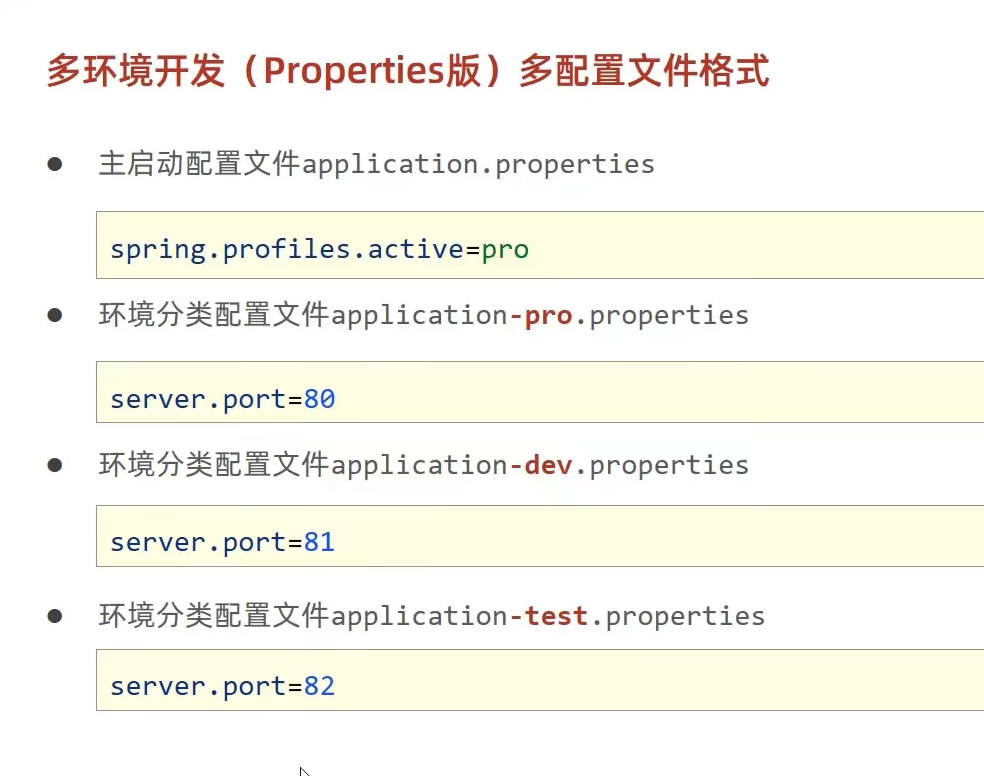Click the spring.profiles.active code text

(287, 249)
